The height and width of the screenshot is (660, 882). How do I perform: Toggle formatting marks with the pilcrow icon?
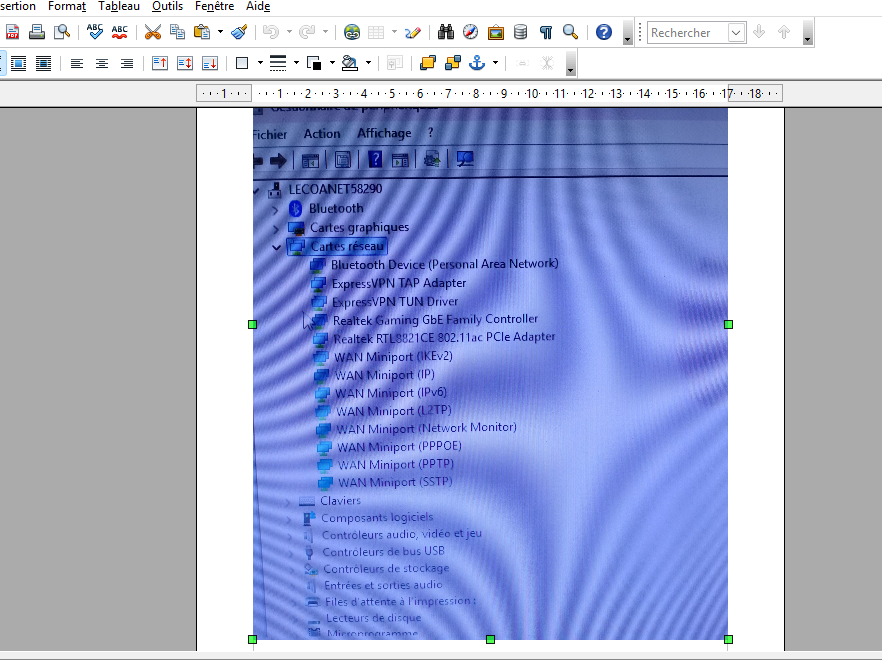tap(546, 32)
